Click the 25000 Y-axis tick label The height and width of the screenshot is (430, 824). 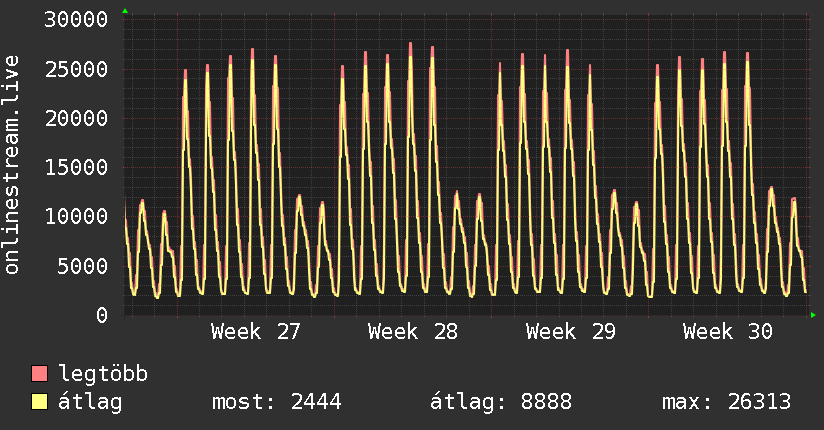tap(76, 69)
